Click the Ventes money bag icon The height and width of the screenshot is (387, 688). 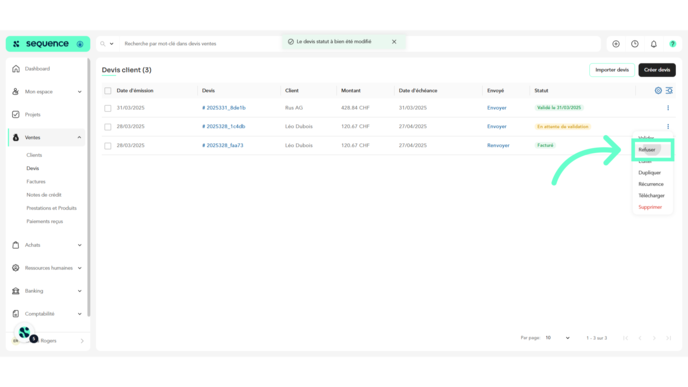16,137
